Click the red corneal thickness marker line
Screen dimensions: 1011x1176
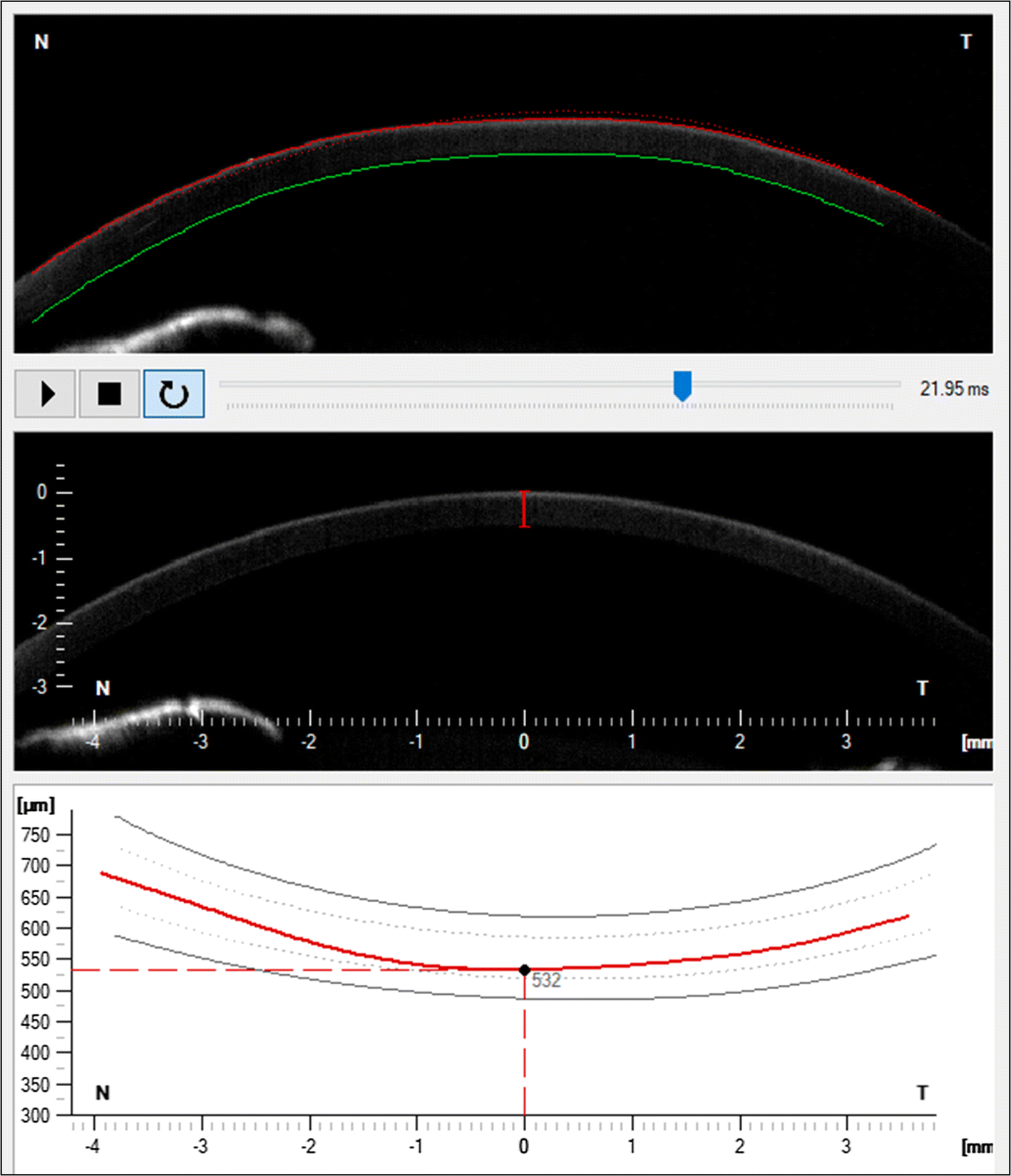point(525,509)
